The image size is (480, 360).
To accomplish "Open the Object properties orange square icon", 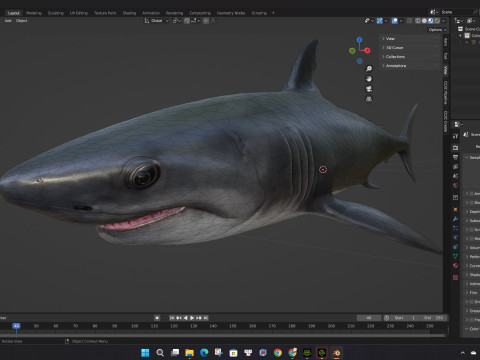I will (455, 210).
